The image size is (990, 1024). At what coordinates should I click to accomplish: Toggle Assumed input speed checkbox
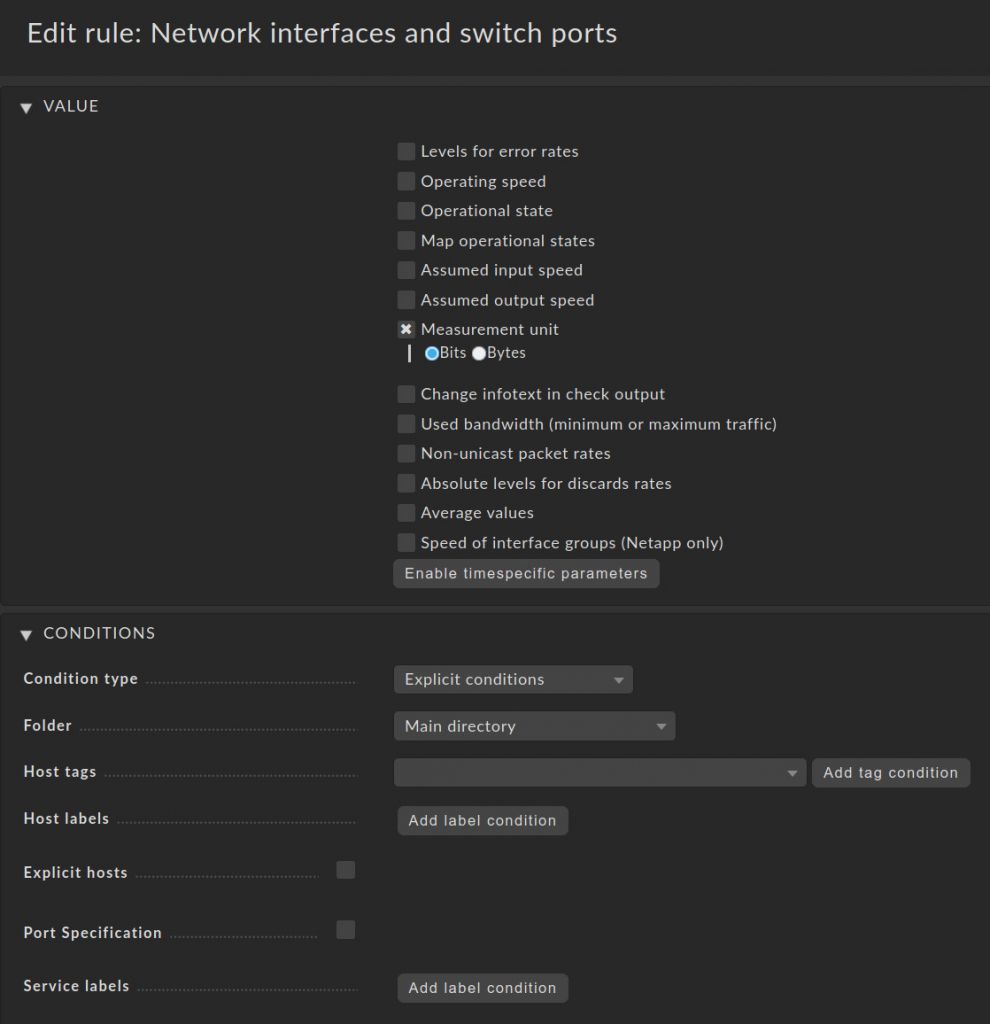[406, 270]
